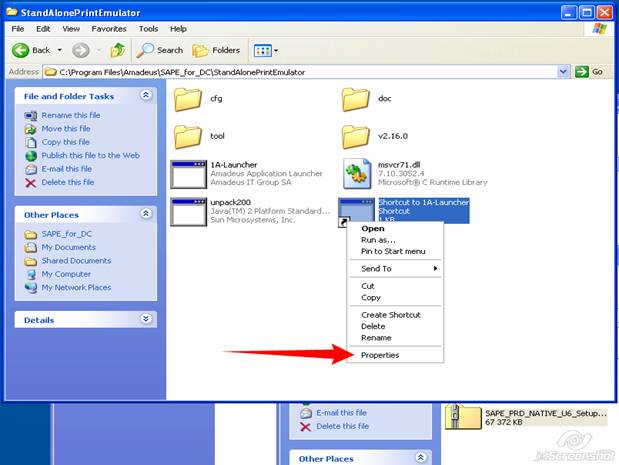Click Delete this file in front window
This screenshot has height=465, width=619.
point(68,182)
